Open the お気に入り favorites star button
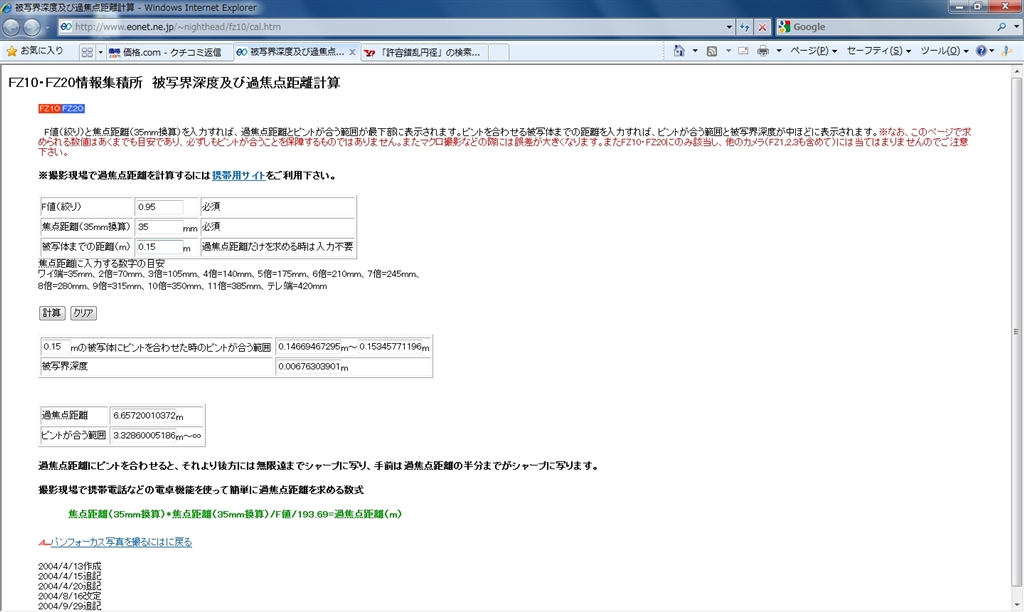1024x612 pixels. click(x=35, y=51)
